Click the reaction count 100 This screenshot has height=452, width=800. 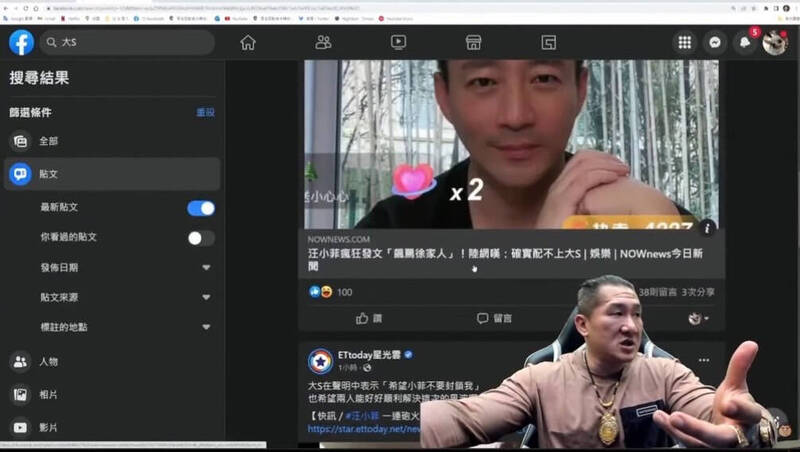345,292
